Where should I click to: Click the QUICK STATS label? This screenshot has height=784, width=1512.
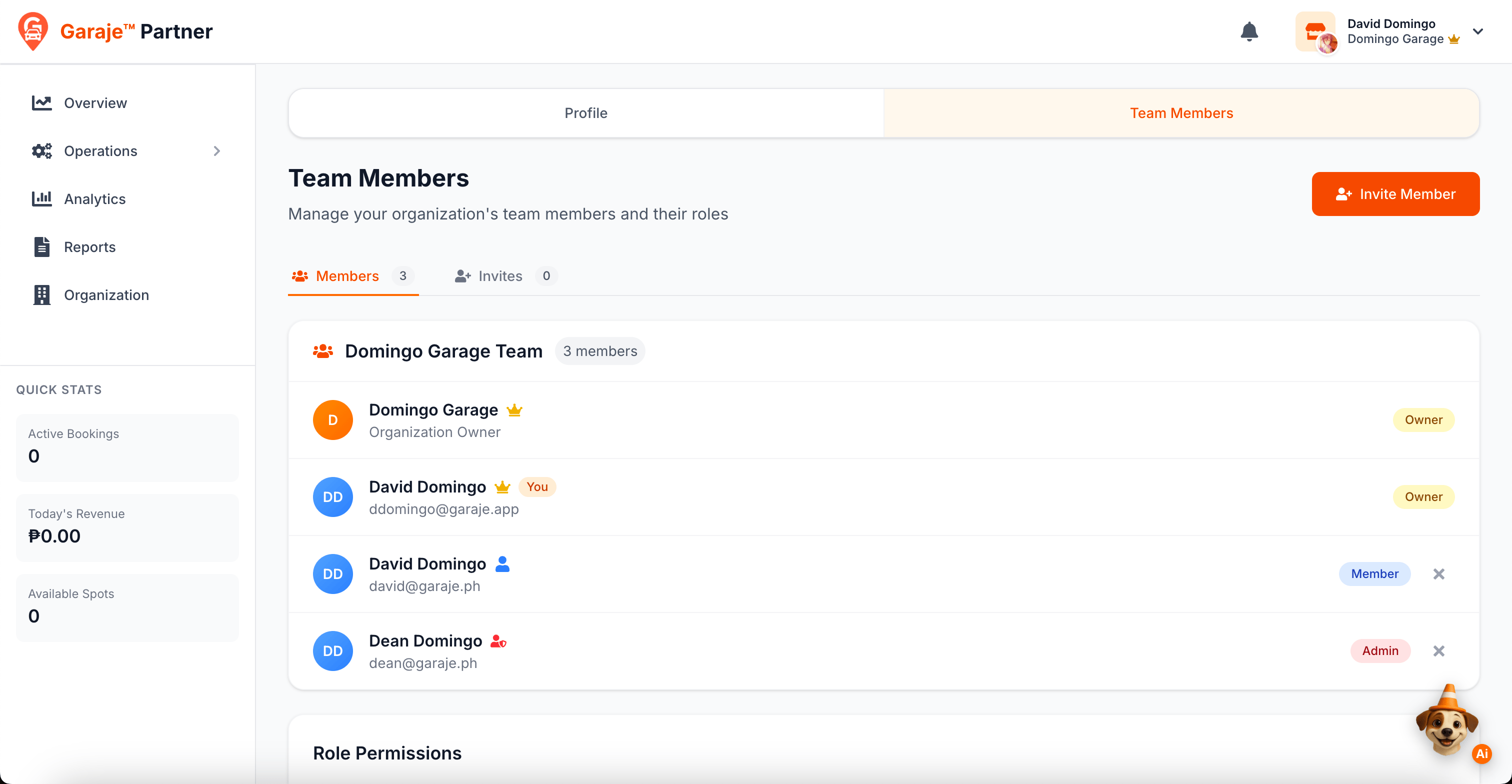58,389
